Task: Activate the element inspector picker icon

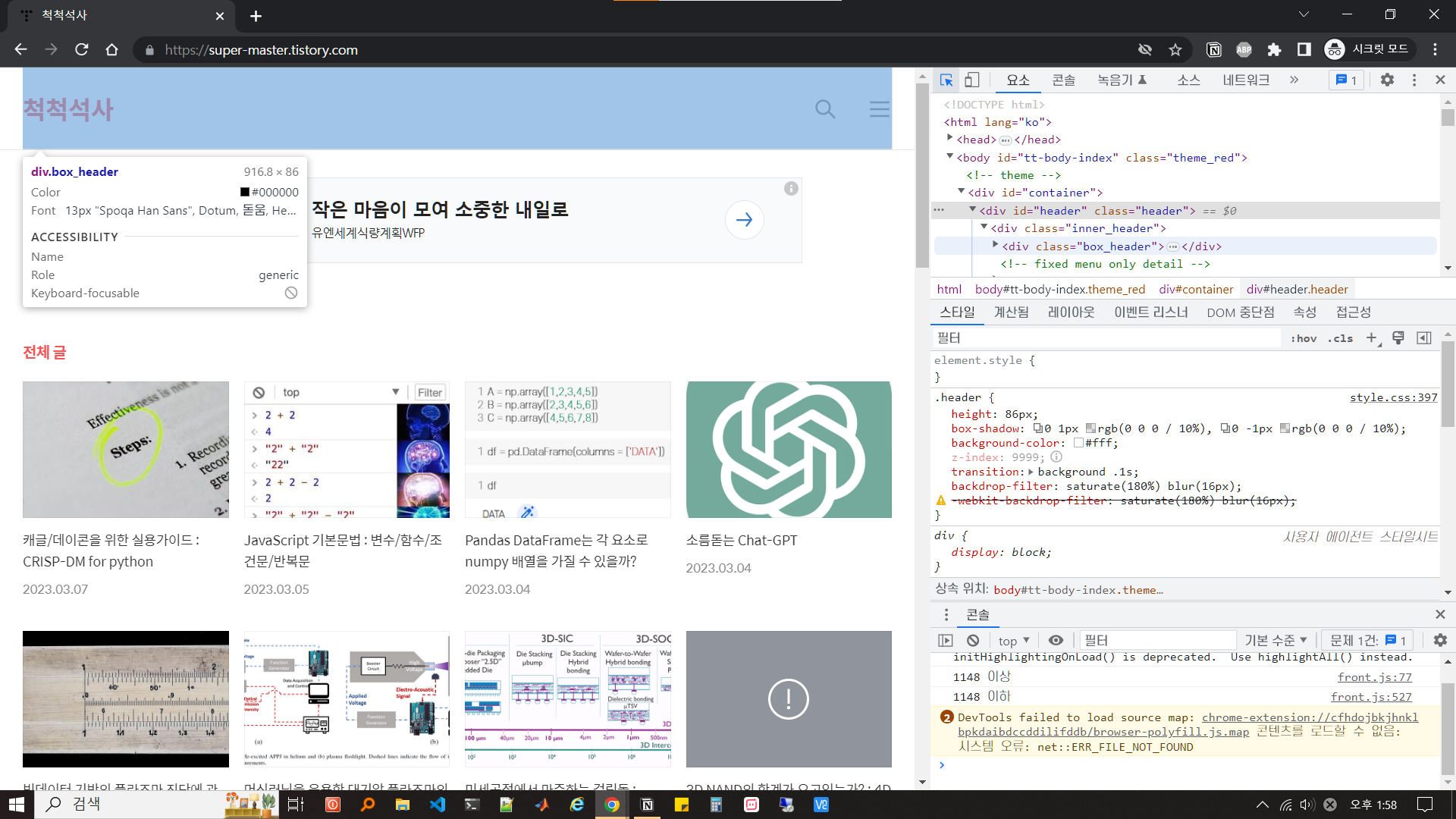Action: pyautogui.click(x=946, y=80)
